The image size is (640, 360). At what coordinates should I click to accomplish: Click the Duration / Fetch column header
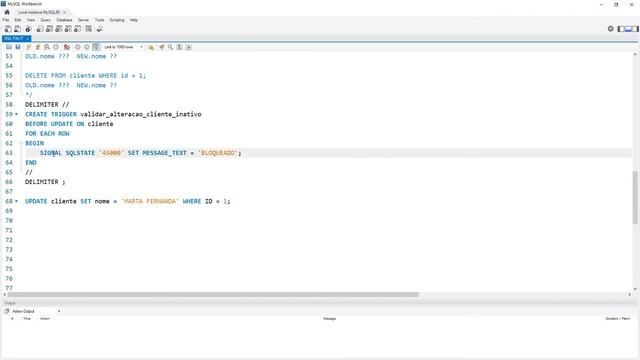pyautogui.click(x=618, y=319)
